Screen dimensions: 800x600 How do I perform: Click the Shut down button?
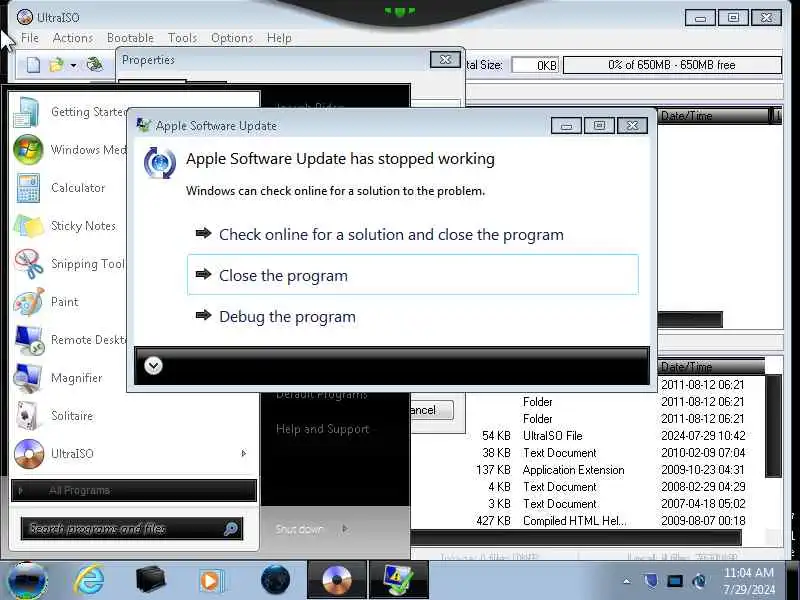pyautogui.click(x=299, y=529)
